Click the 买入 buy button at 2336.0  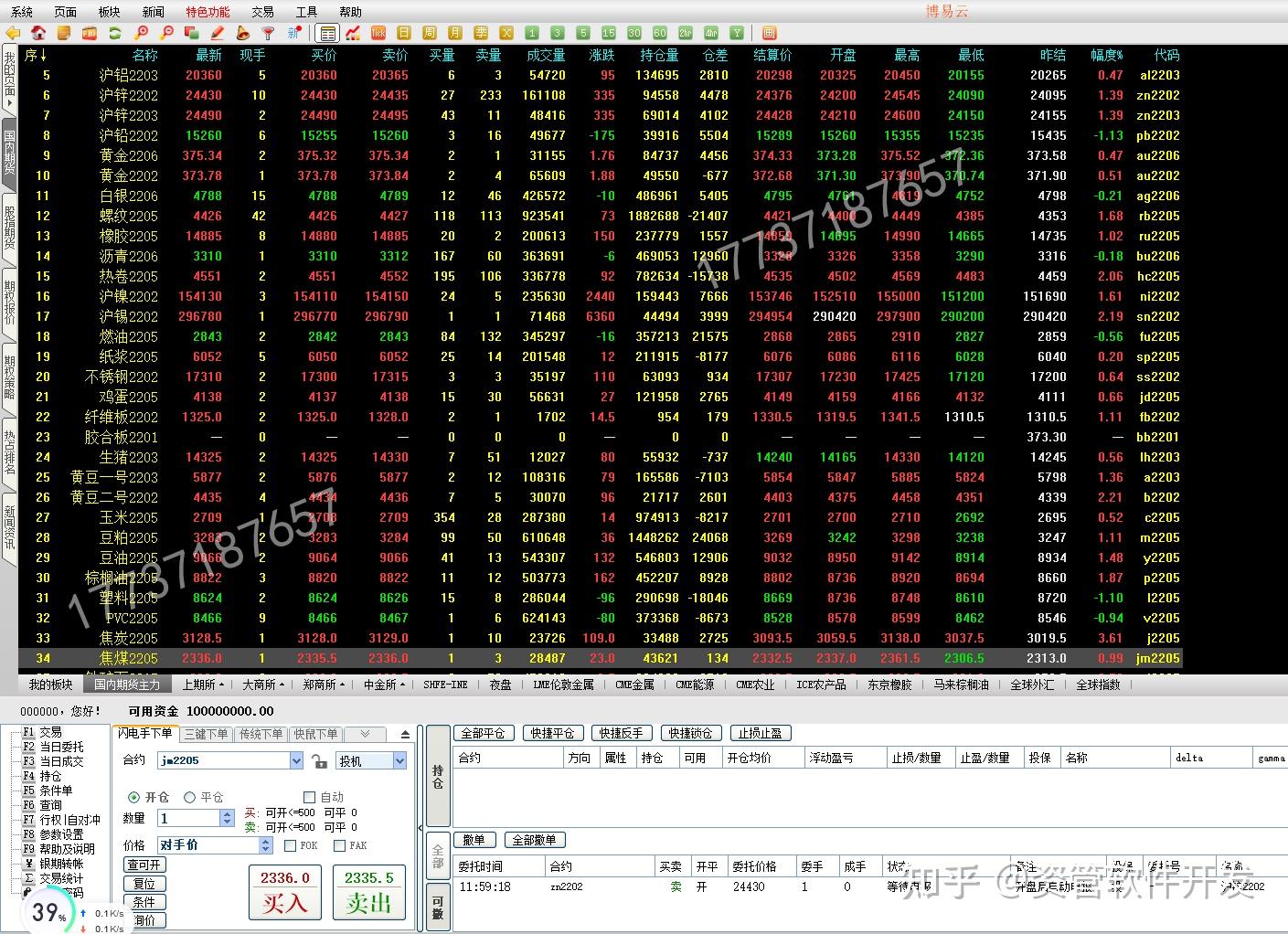(285, 893)
